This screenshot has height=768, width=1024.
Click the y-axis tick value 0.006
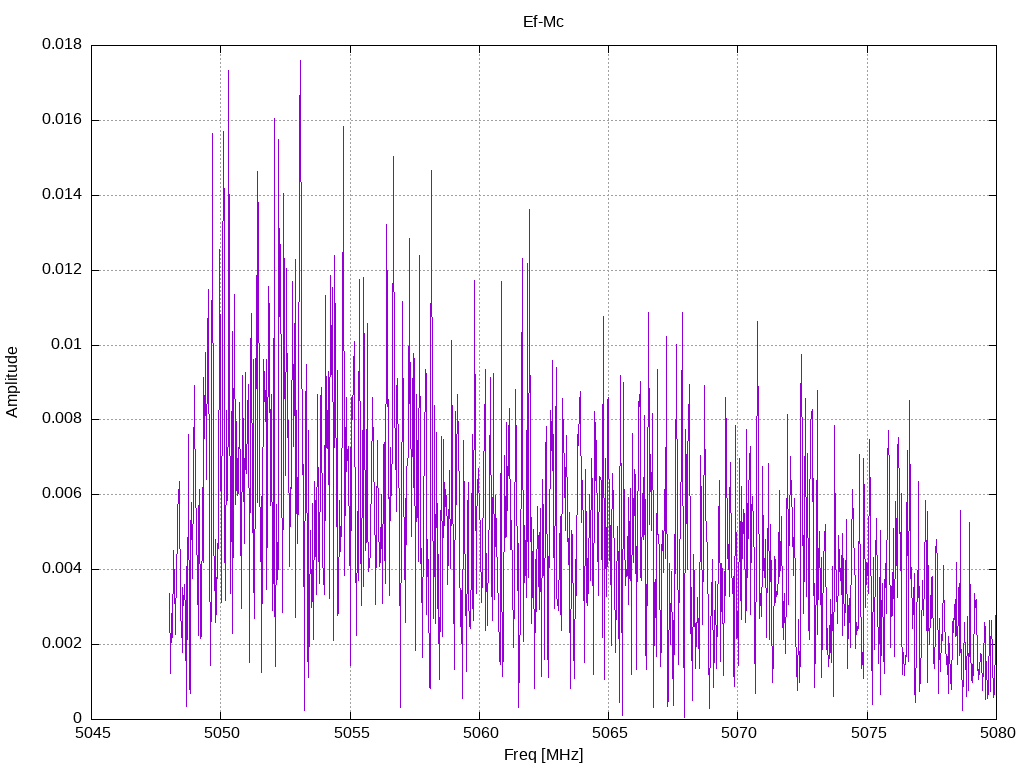click(x=62, y=494)
